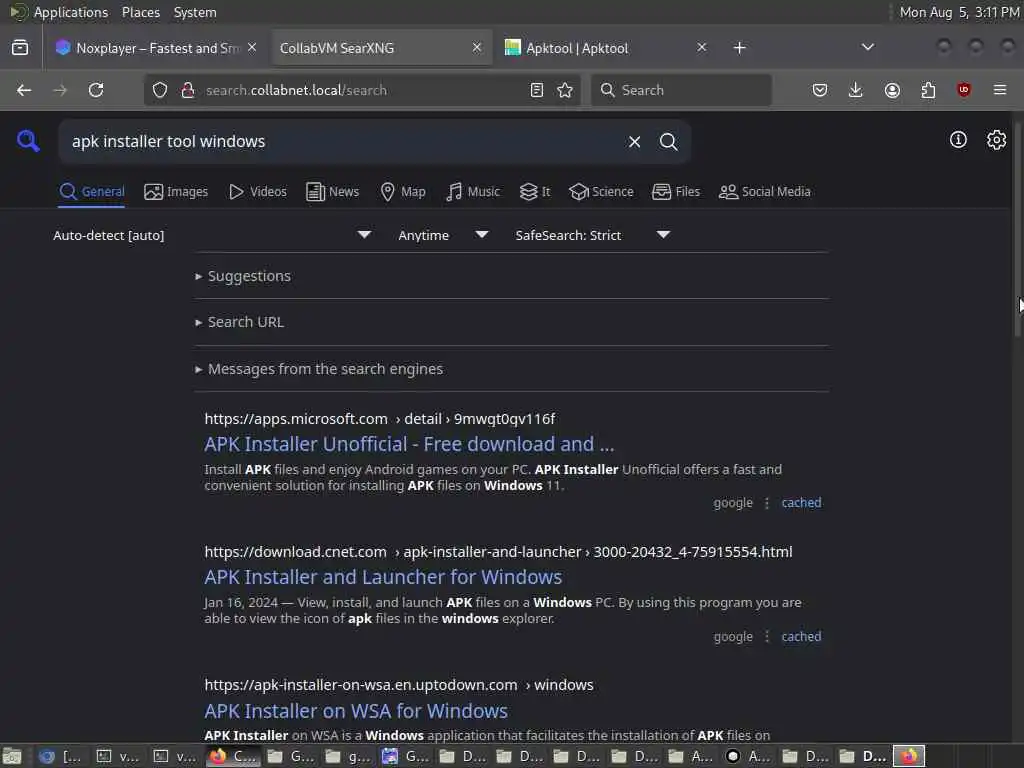Image resolution: width=1024 pixels, height=768 pixels.
Task: Open the SearXNG about info icon
Action: point(958,140)
